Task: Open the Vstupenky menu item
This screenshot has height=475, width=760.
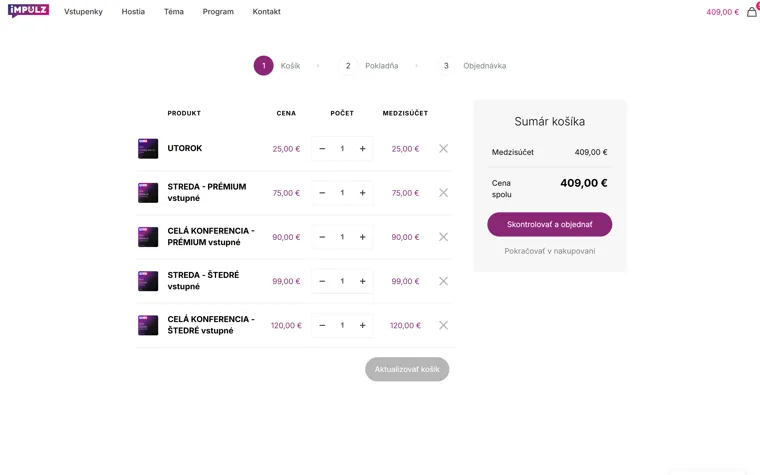Action: (x=83, y=12)
